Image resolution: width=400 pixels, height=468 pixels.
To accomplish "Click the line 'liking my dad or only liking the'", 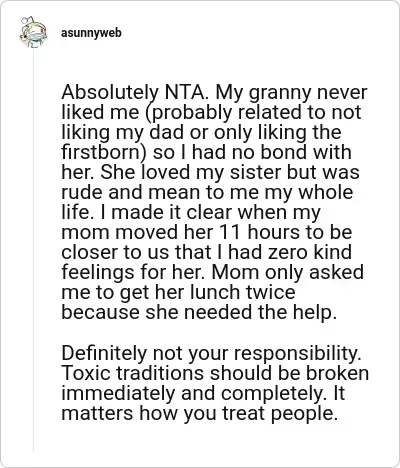I will tap(201, 132).
